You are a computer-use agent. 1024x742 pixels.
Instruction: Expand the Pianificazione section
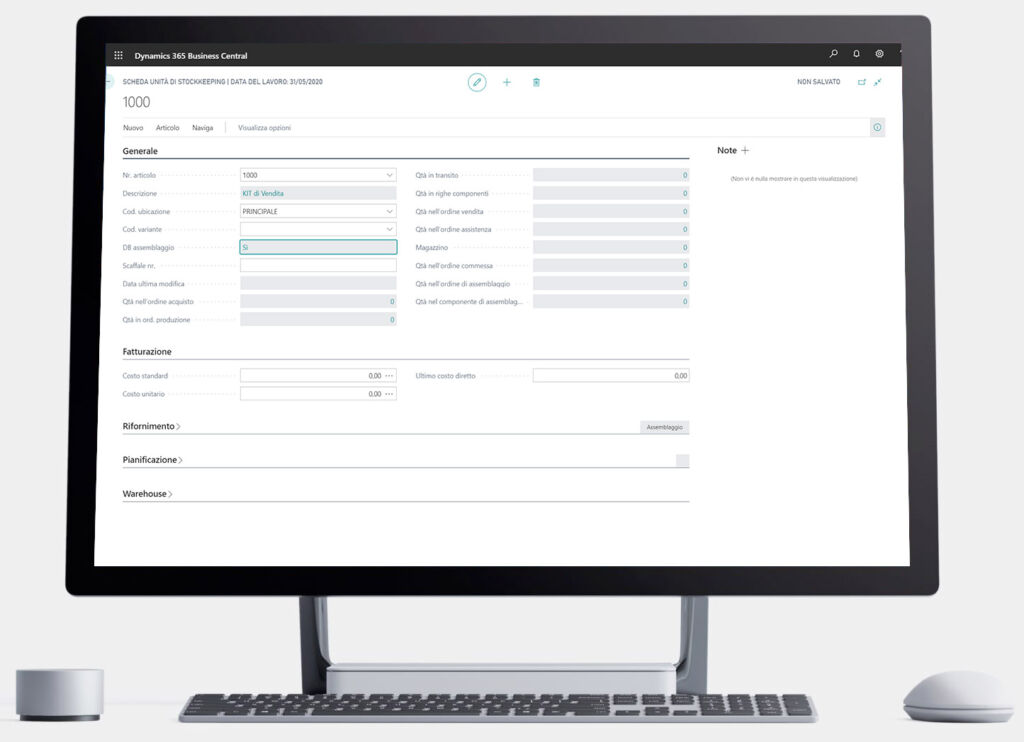point(152,460)
